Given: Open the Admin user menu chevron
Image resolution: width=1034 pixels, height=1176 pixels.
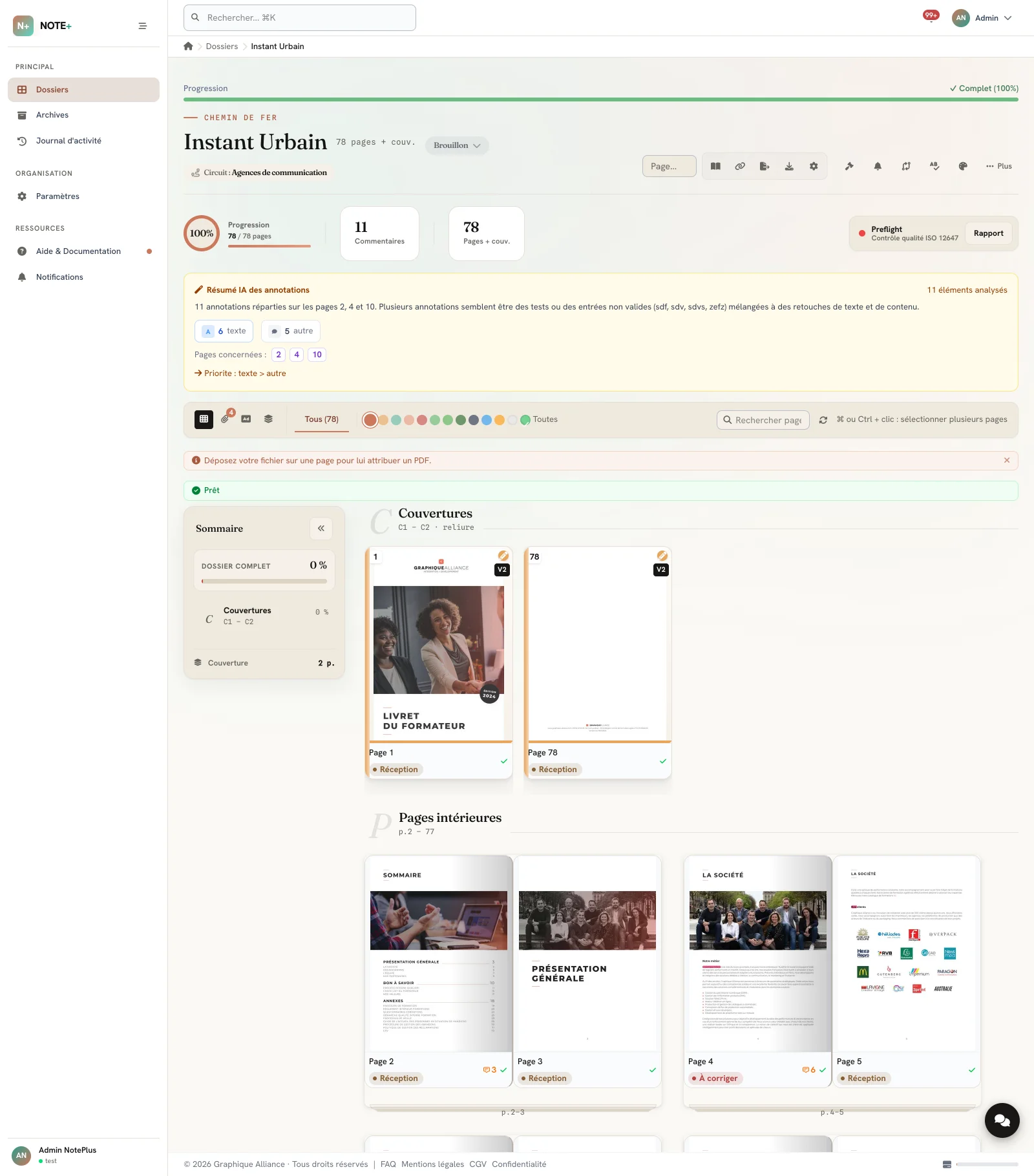Looking at the screenshot, I should point(1008,18).
